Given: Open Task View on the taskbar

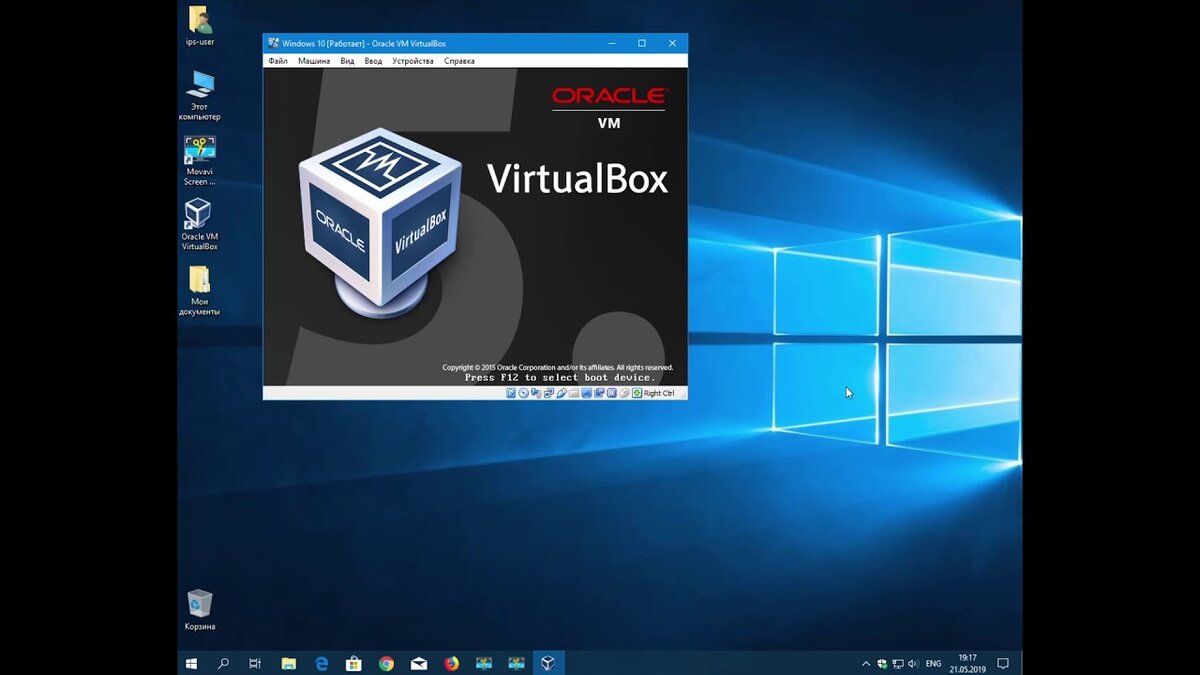Looking at the screenshot, I should coord(255,663).
